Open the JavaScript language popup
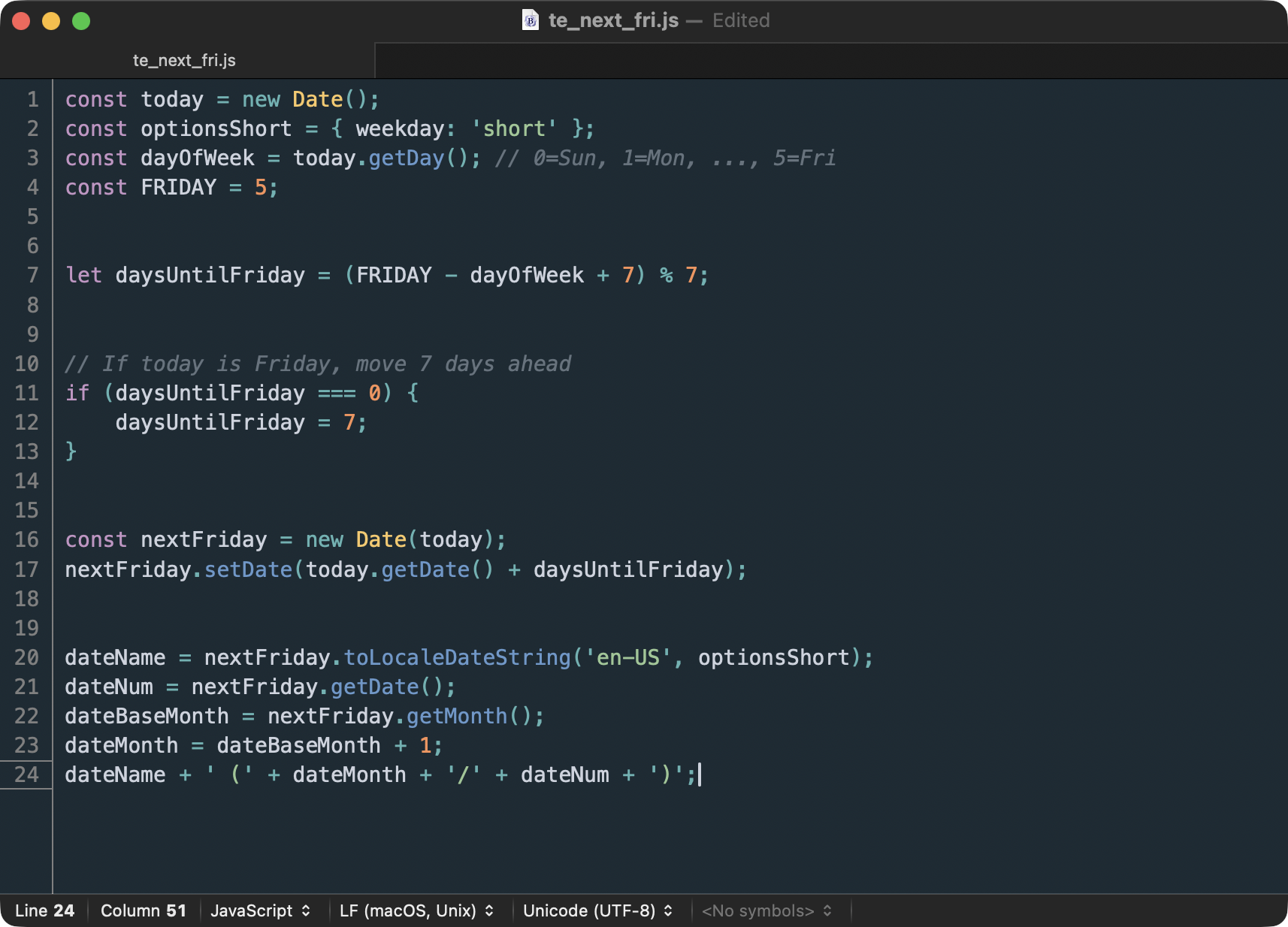This screenshot has width=1288, height=927. [260, 910]
